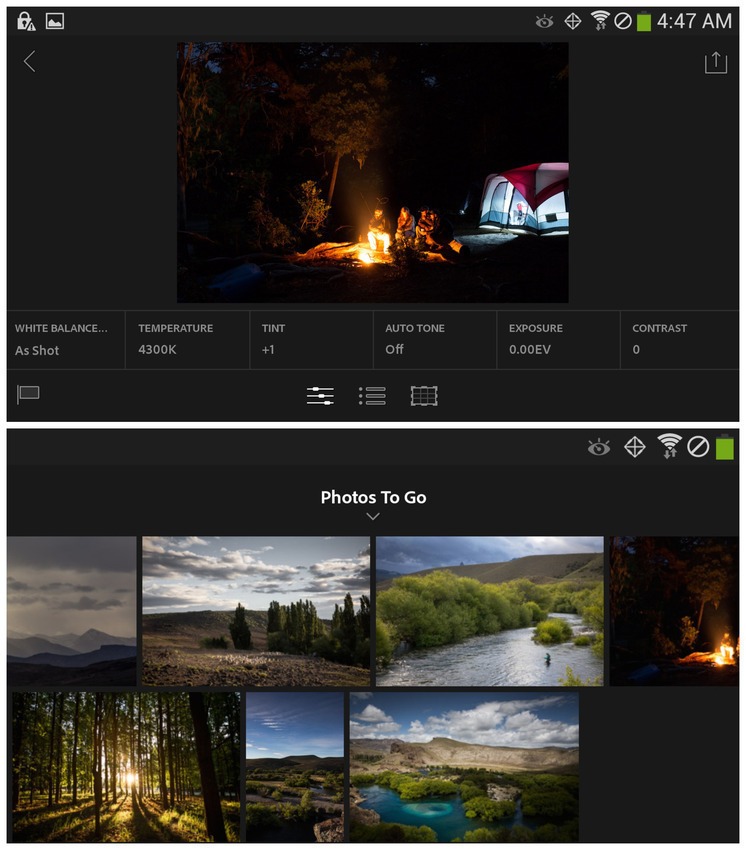Tap the campfire photo in the editor
Screen dimensions: 746x850
click(x=372, y=172)
